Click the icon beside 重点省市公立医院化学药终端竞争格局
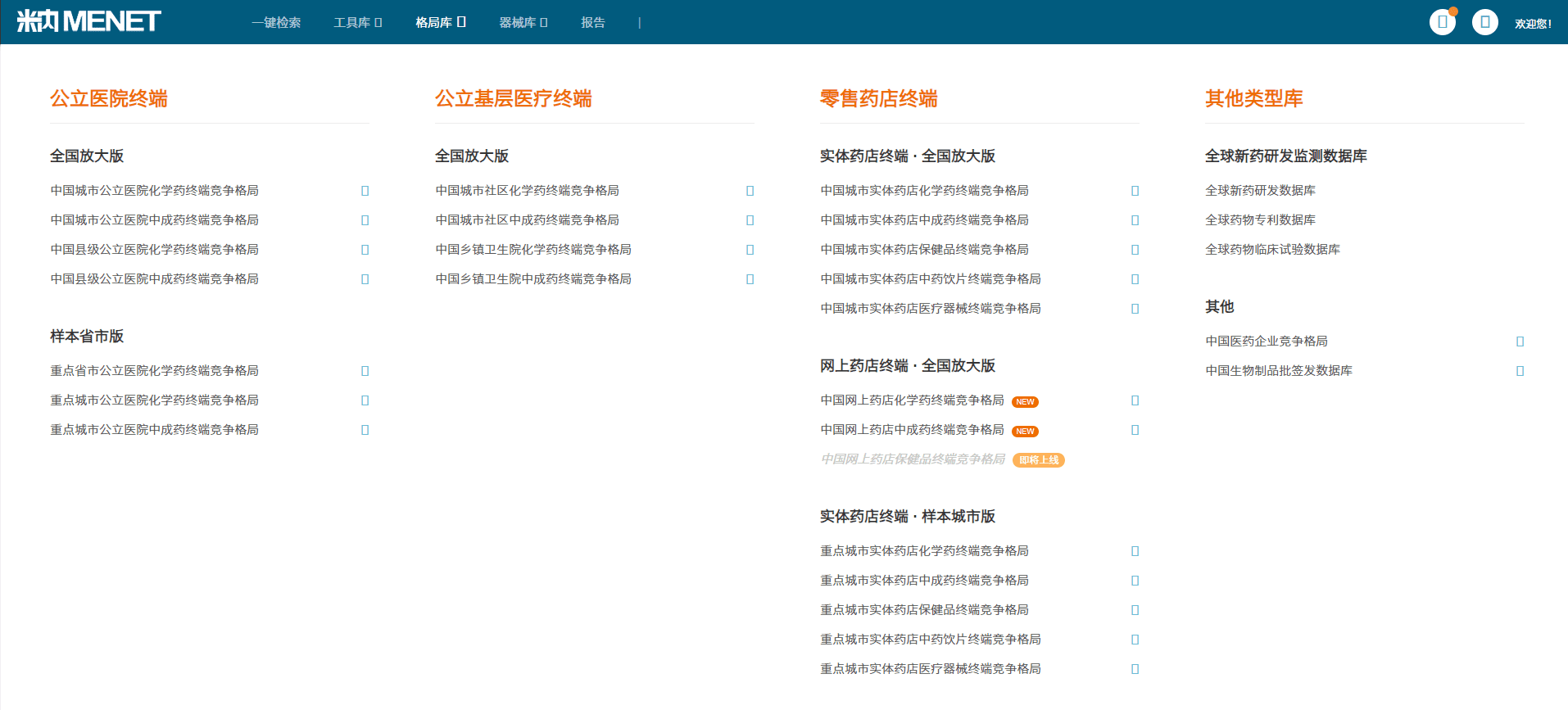This screenshot has height=710, width=1568. pos(365,371)
